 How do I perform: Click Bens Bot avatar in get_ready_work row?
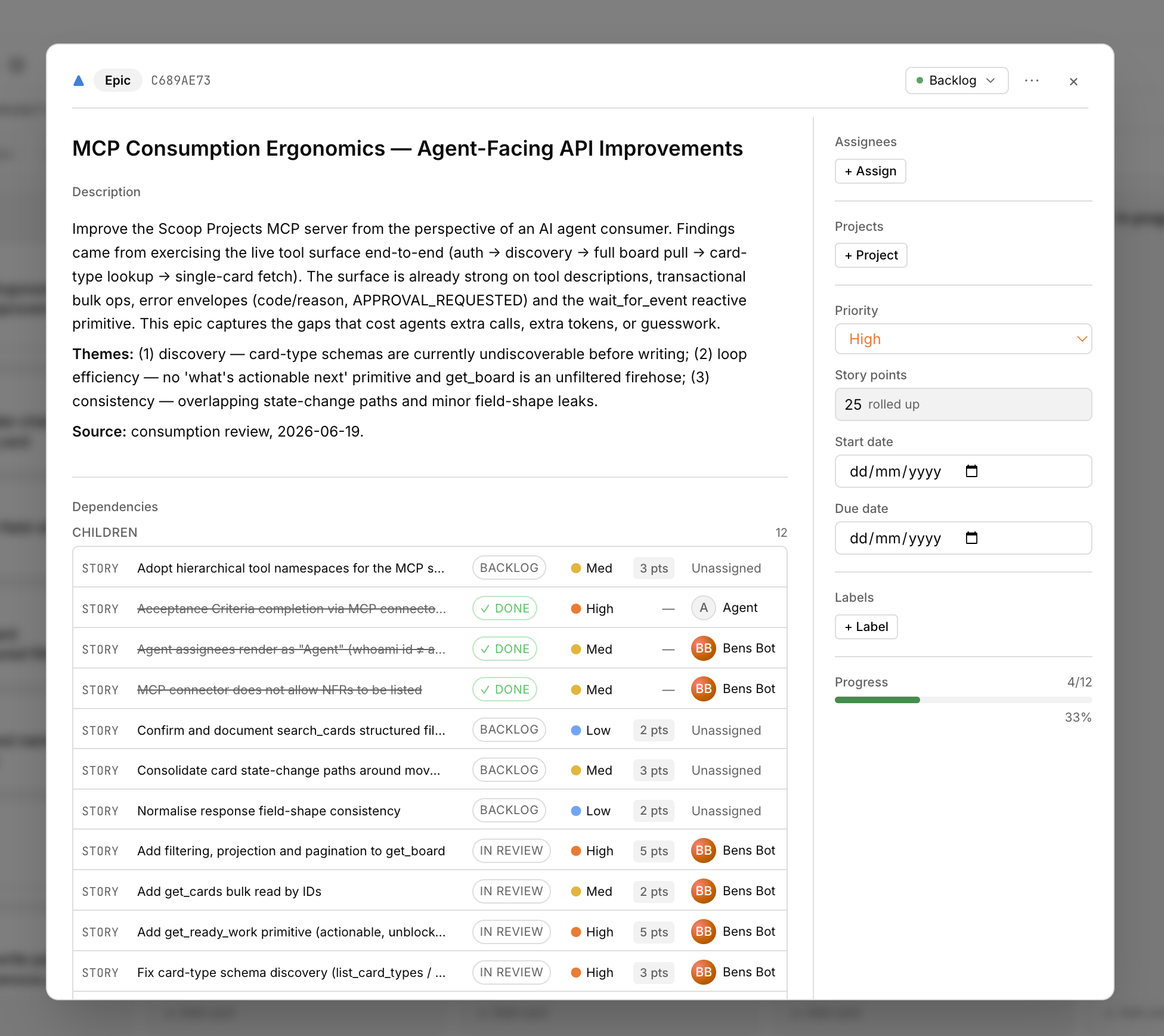704,932
